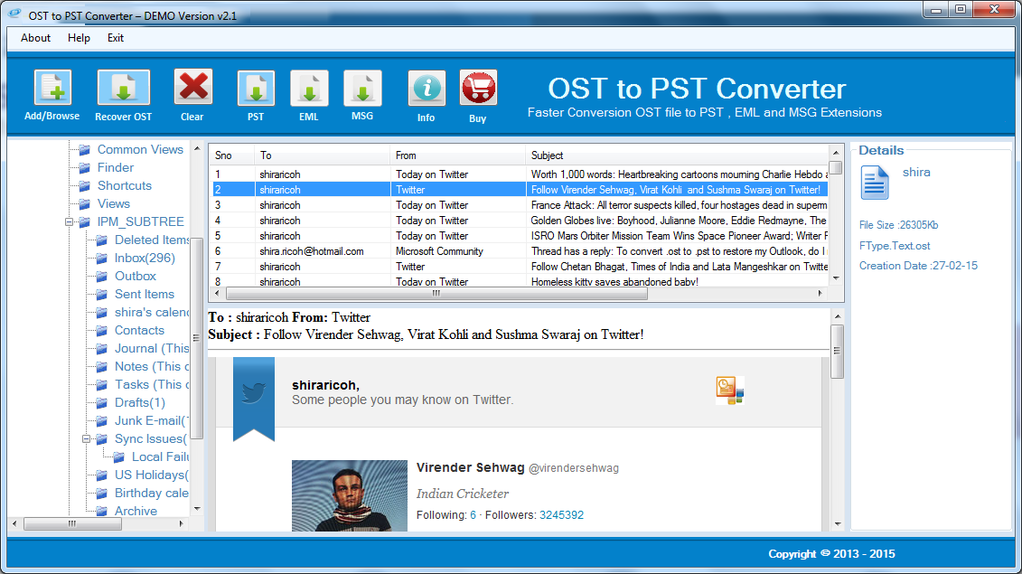The height and width of the screenshot is (574, 1022).
Task: Select the Microsoft Community email row
Action: coord(519,251)
